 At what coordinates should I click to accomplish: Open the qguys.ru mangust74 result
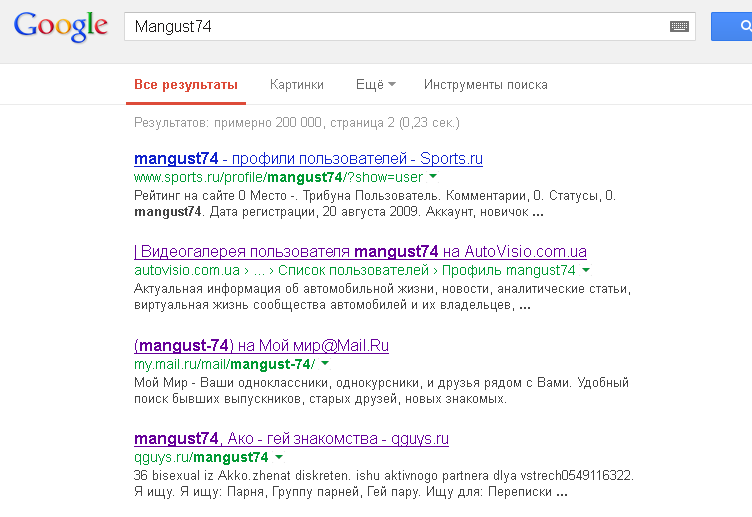click(292, 438)
